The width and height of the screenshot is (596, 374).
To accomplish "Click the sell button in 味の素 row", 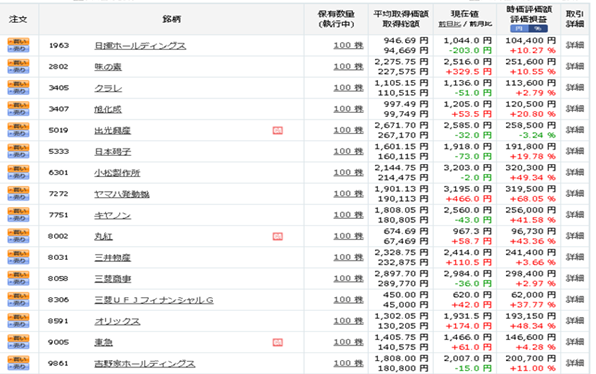I will click(18, 70).
